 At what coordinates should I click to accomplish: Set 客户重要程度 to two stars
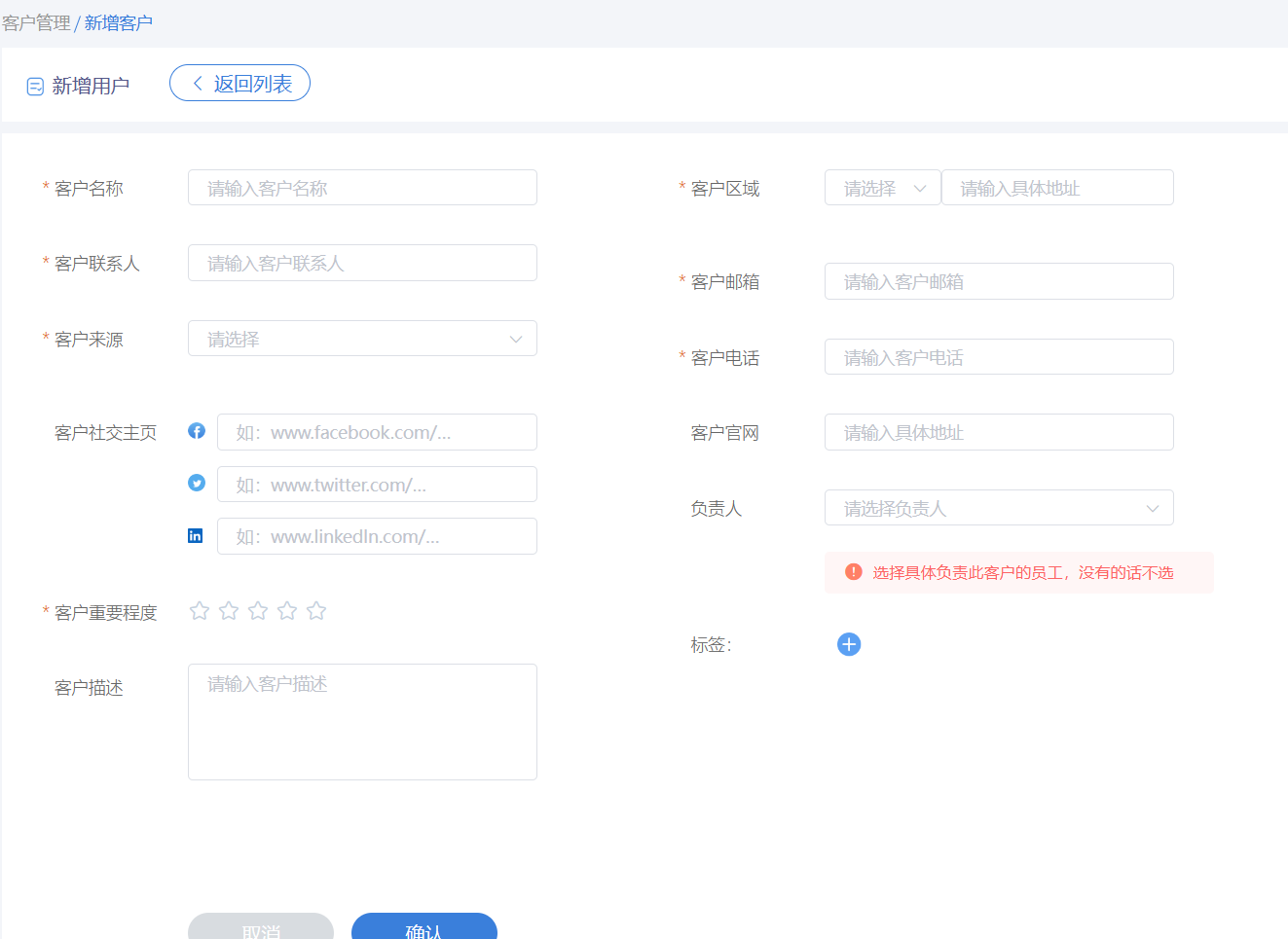click(x=229, y=611)
